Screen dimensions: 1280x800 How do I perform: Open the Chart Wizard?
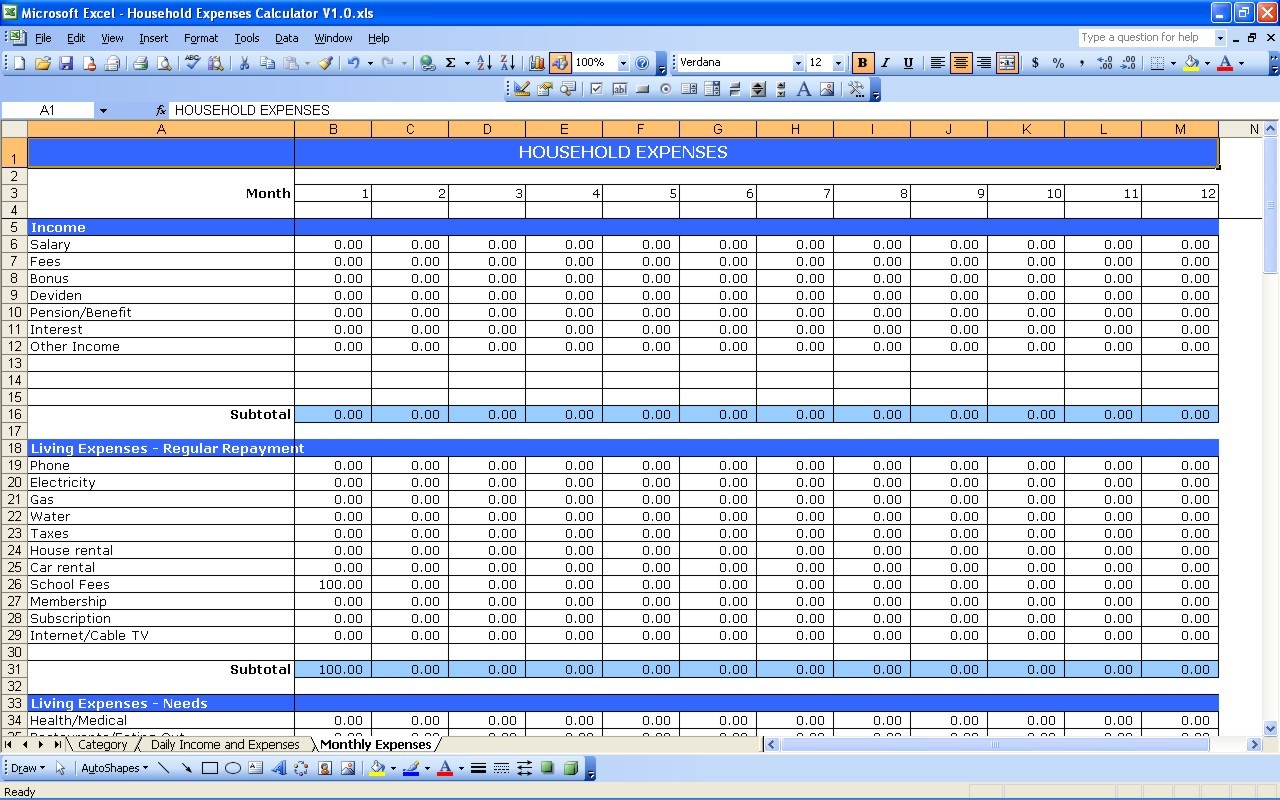pos(536,62)
